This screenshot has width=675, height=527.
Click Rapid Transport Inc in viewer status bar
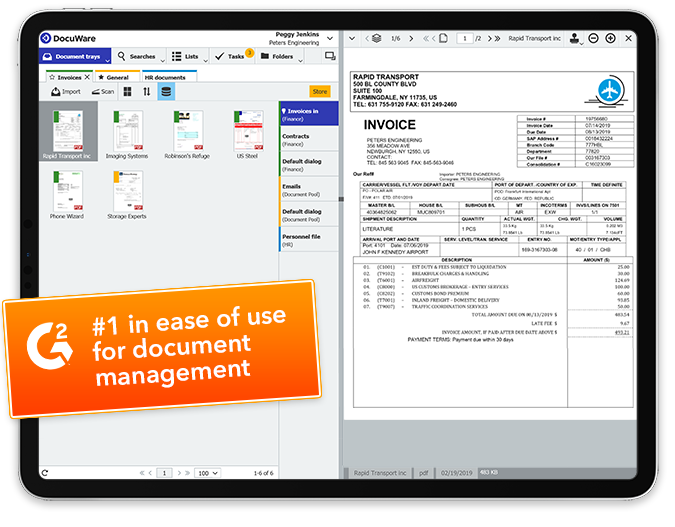380,473
